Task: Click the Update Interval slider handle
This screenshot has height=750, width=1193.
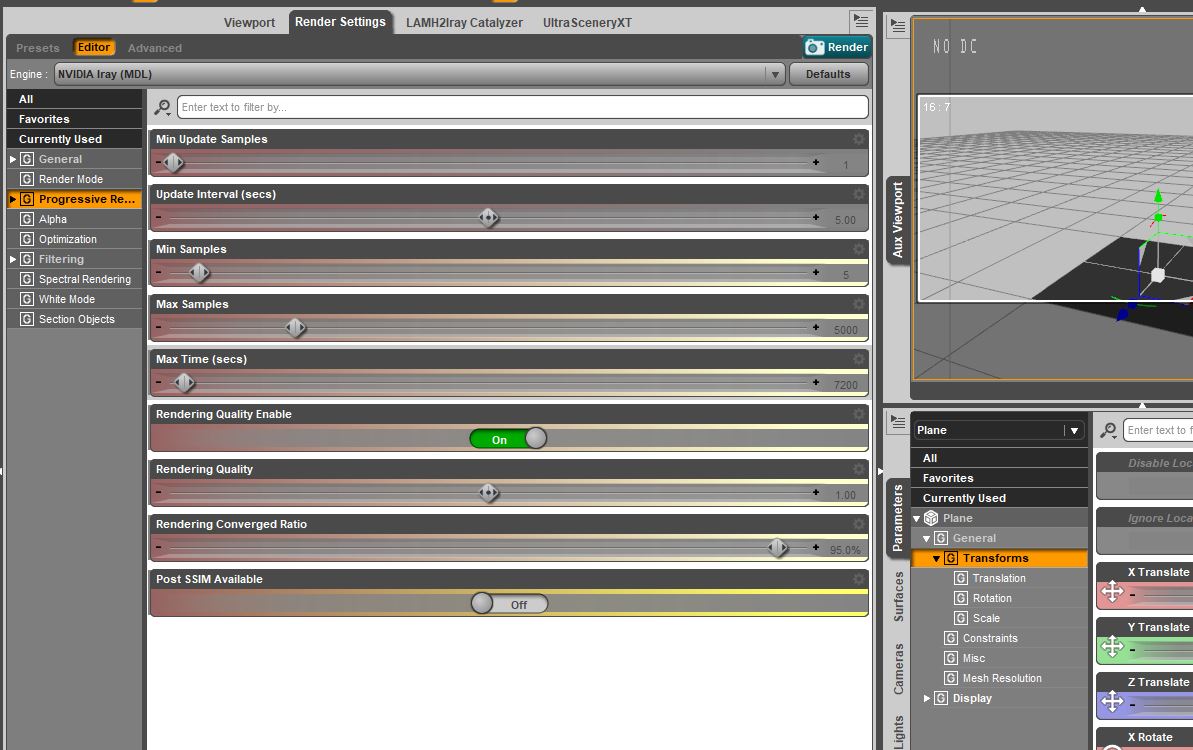Action: tap(488, 218)
